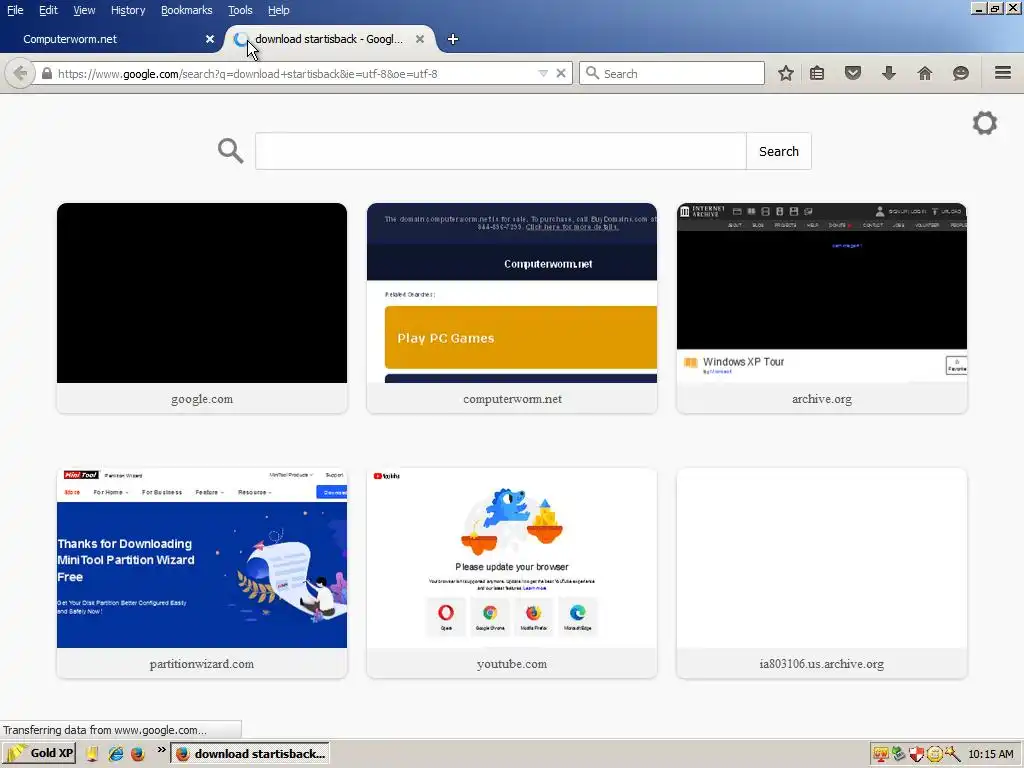Image resolution: width=1024 pixels, height=768 pixels.
Task: Open new tab page settings gear
Action: pos(985,123)
